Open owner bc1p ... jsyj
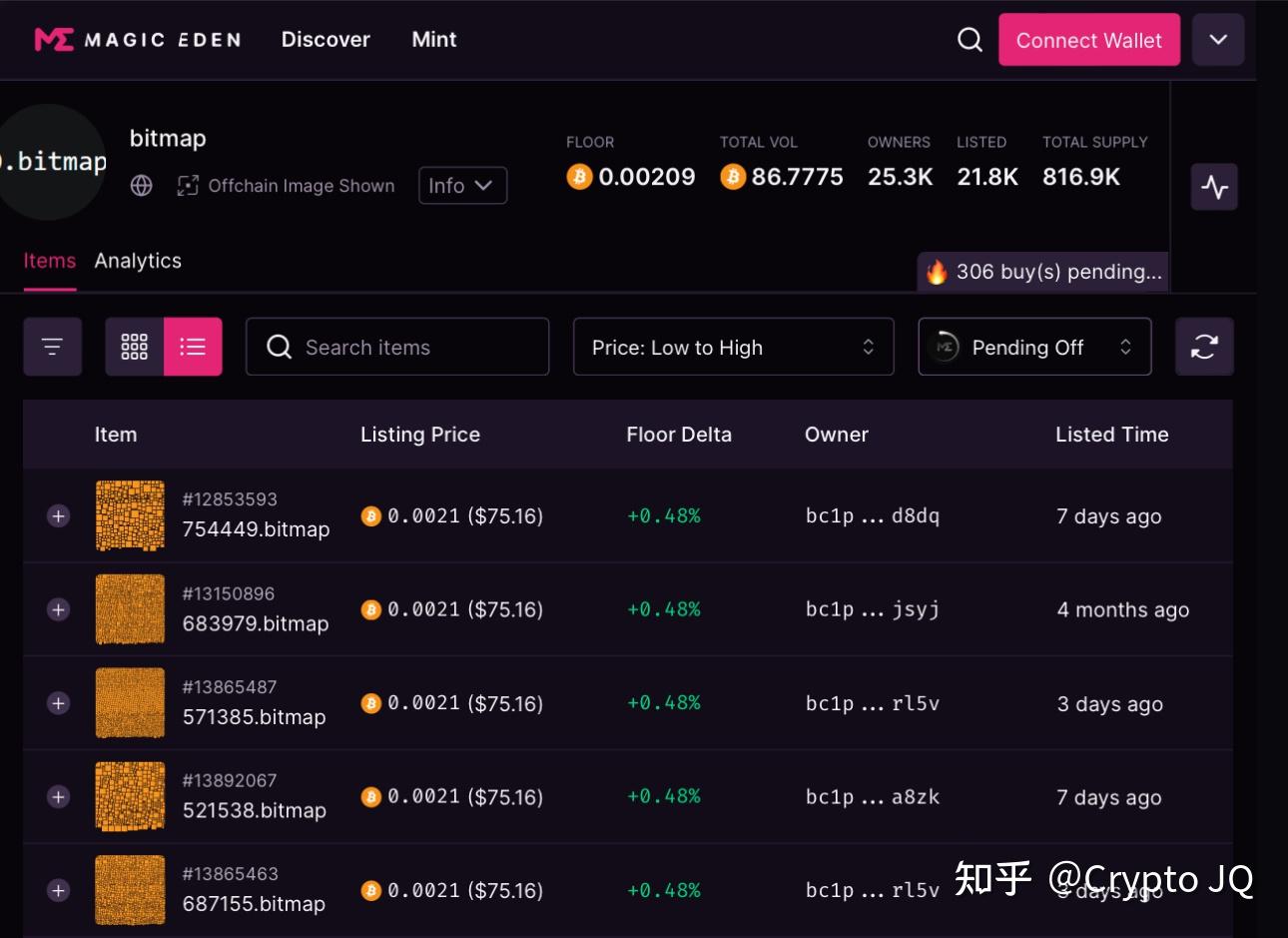This screenshot has width=1288, height=938. coord(873,609)
